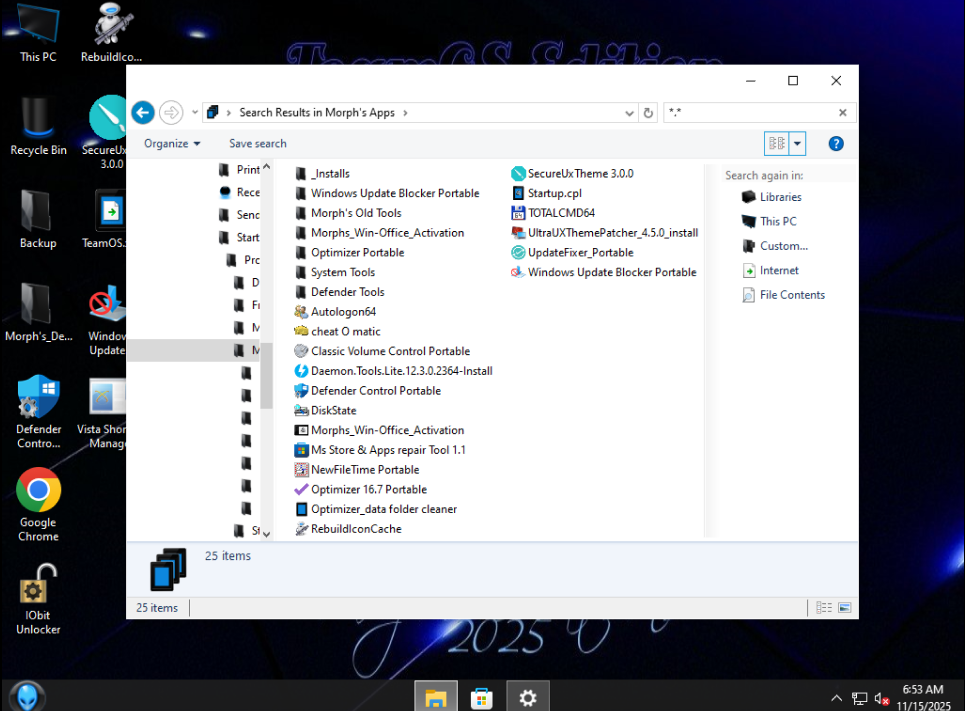Click the Defender Control Portable icon
The width and height of the screenshot is (965, 711).
[x=301, y=391]
